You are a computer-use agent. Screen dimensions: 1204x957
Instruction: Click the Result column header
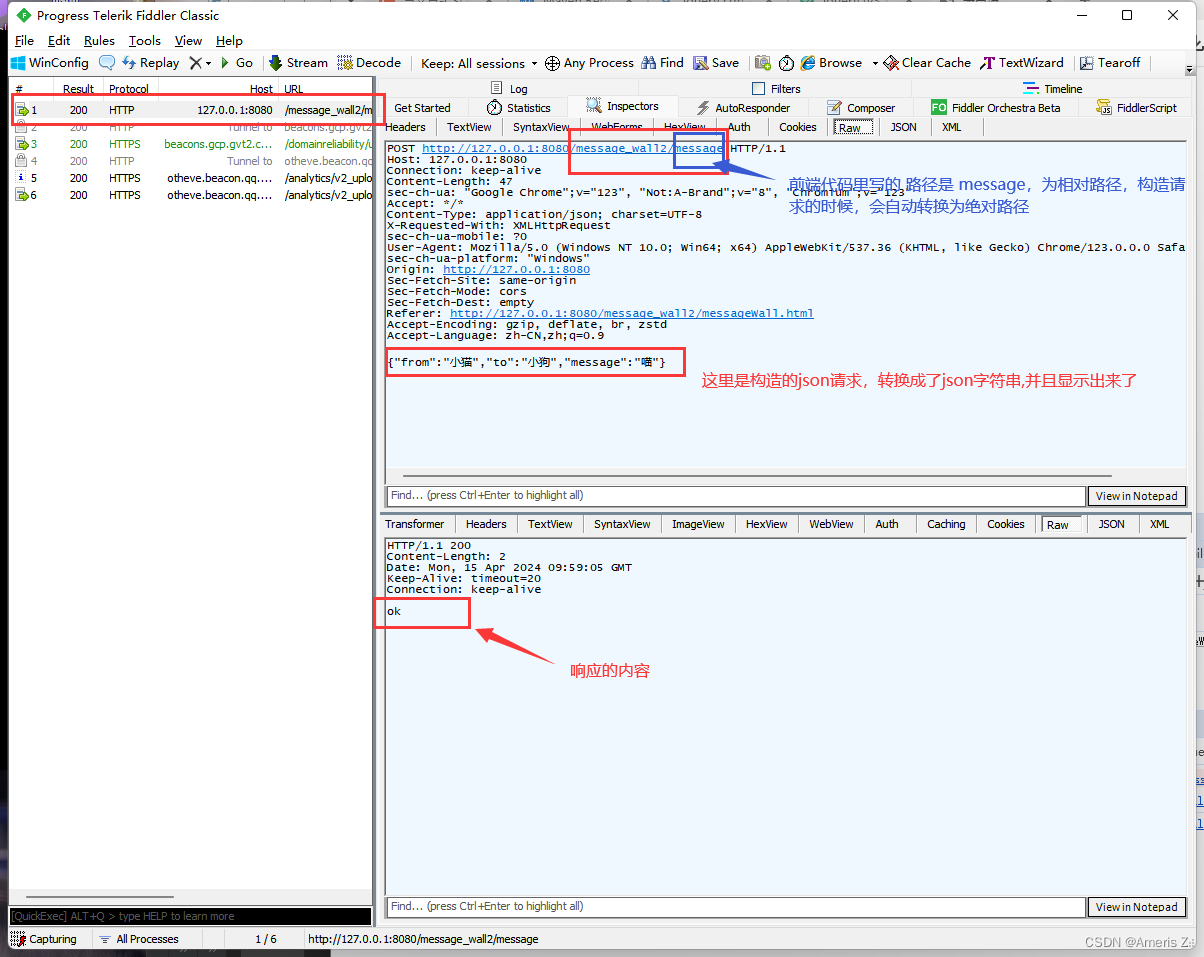click(x=78, y=89)
